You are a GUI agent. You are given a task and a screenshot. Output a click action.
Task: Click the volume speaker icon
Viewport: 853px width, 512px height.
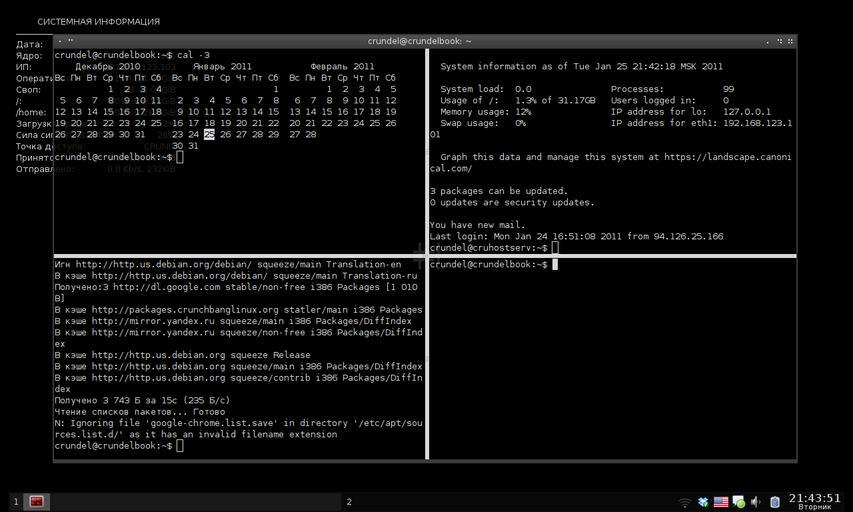click(756, 502)
